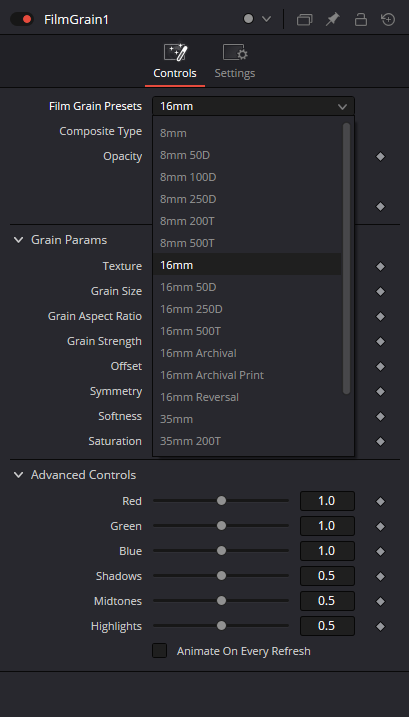The height and width of the screenshot is (717, 409).
Task: Set keyframe diamond for Blue
Action: pos(380,551)
